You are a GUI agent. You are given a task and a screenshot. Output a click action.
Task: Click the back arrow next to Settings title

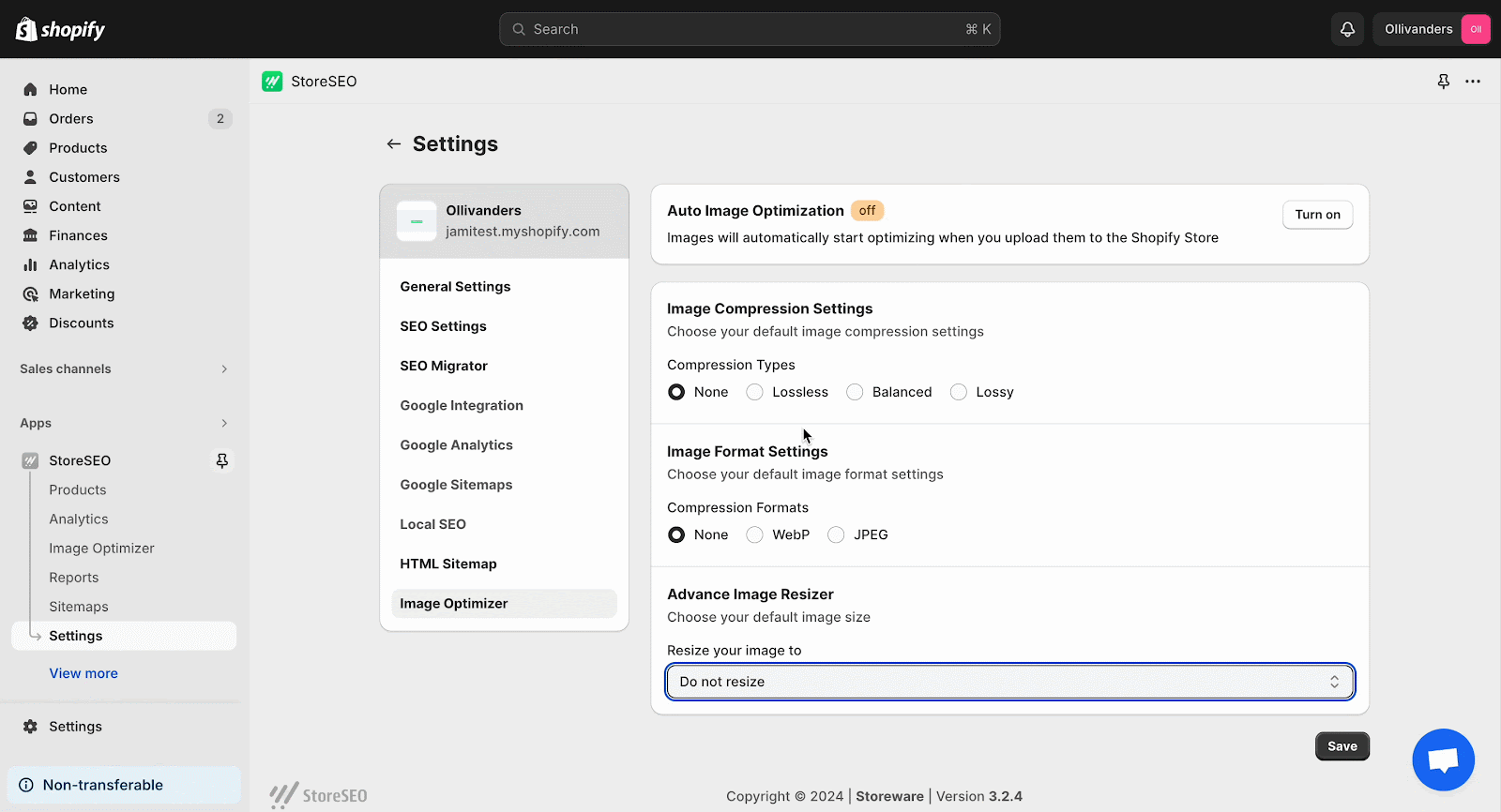point(394,143)
